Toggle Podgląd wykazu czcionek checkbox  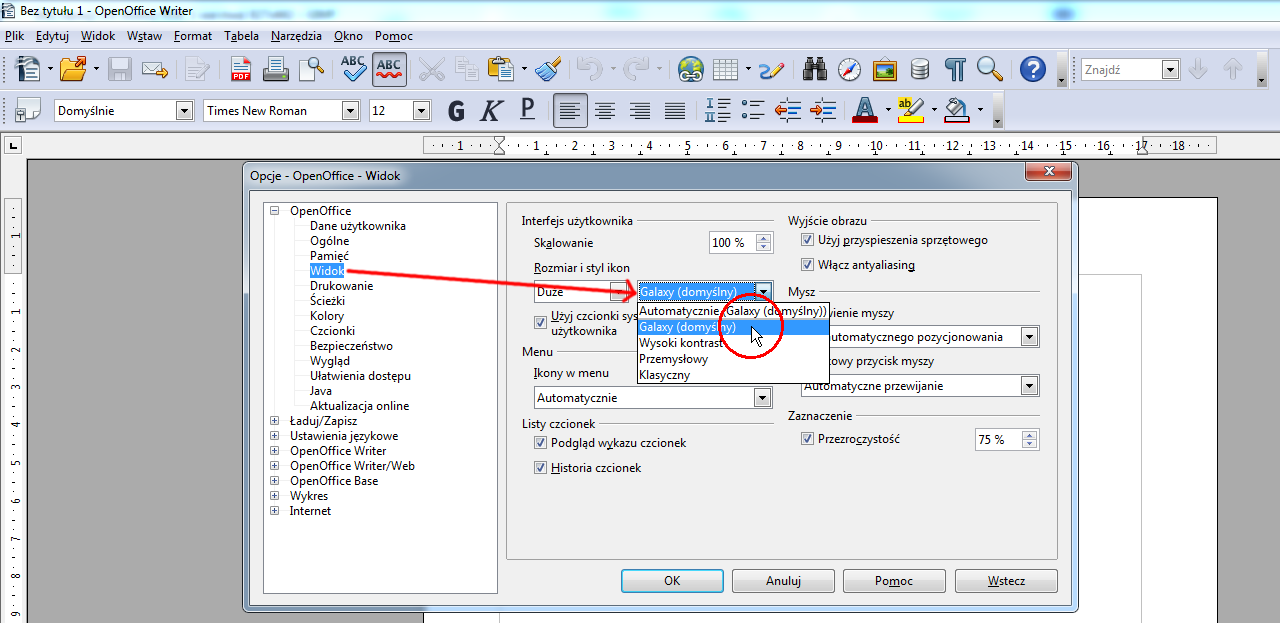tap(541, 443)
